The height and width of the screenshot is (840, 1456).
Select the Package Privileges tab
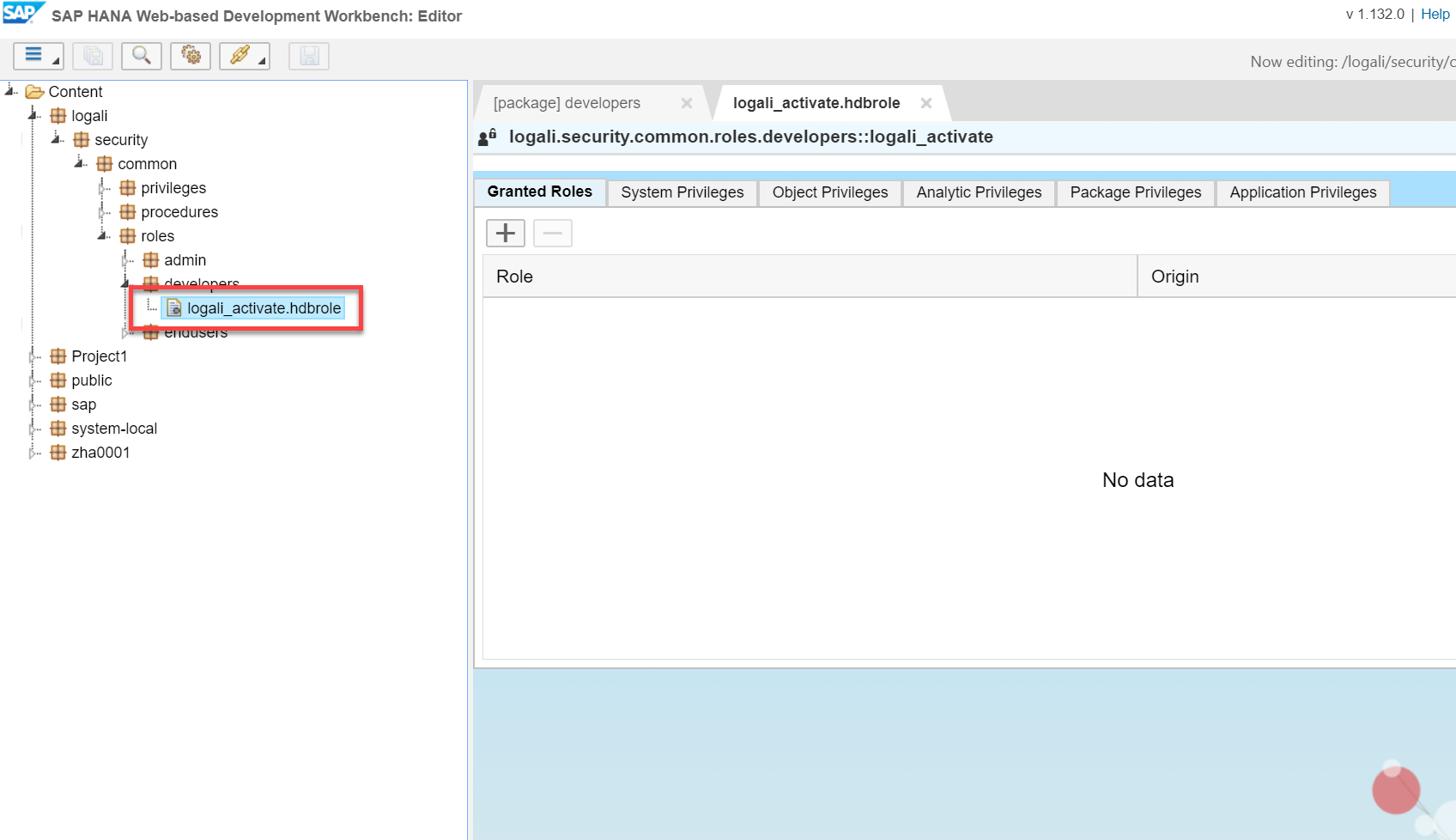coord(1136,192)
